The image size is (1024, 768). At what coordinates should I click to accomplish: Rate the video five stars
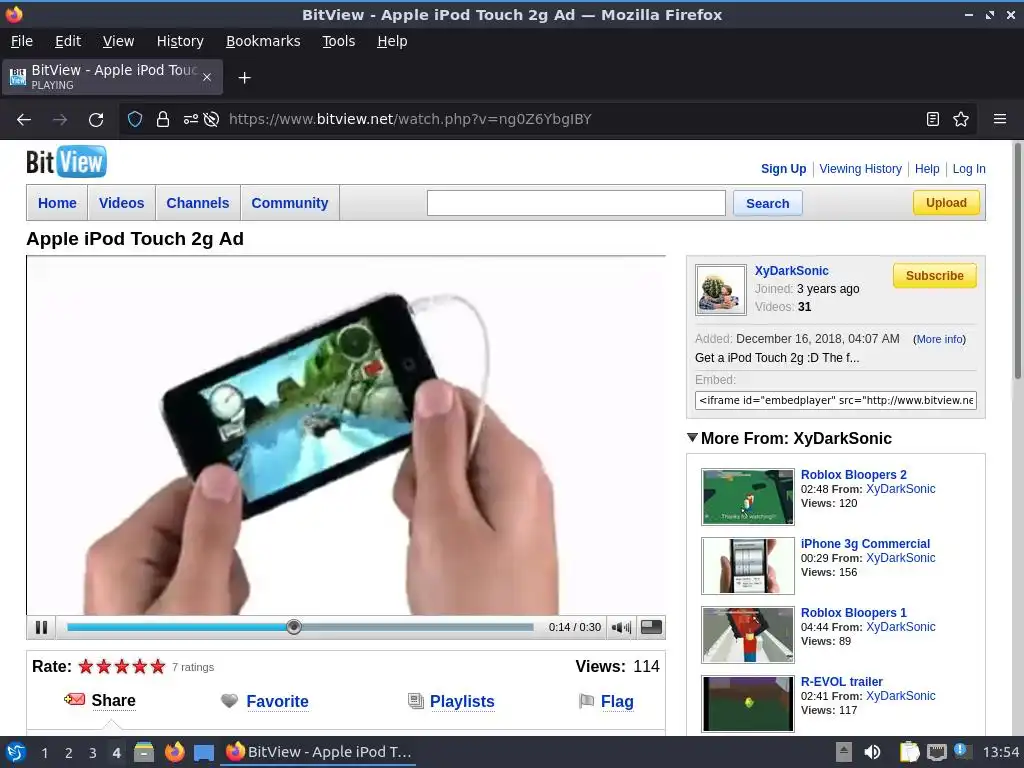[158, 666]
